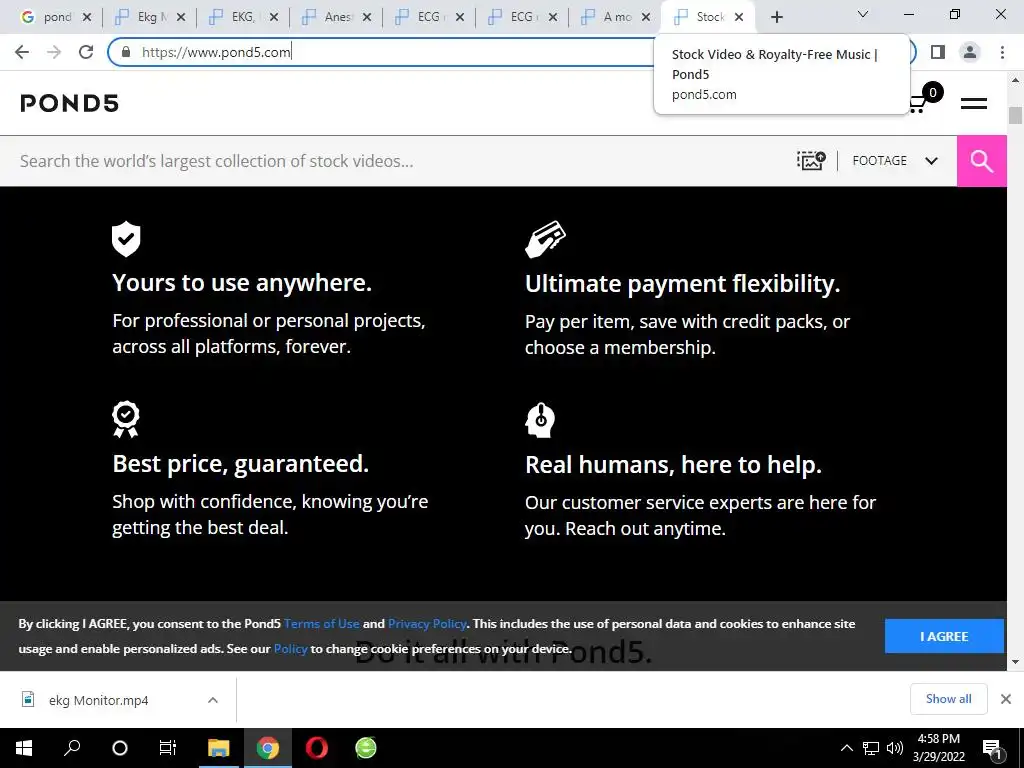Open the notification center icon
The image size is (1024, 768).
click(x=992, y=748)
